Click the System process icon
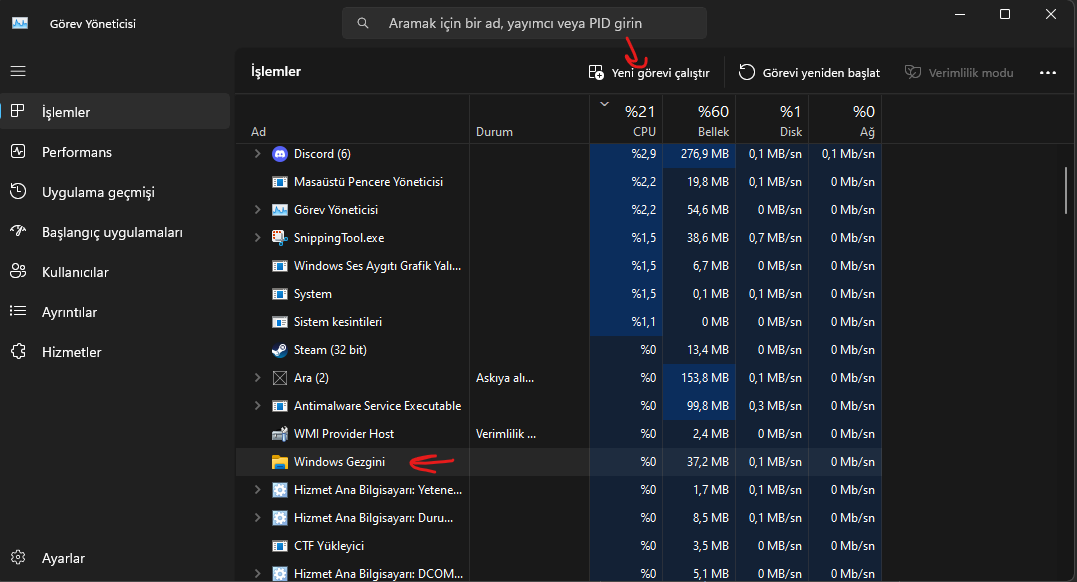This screenshot has width=1077, height=582. [x=280, y=294]
